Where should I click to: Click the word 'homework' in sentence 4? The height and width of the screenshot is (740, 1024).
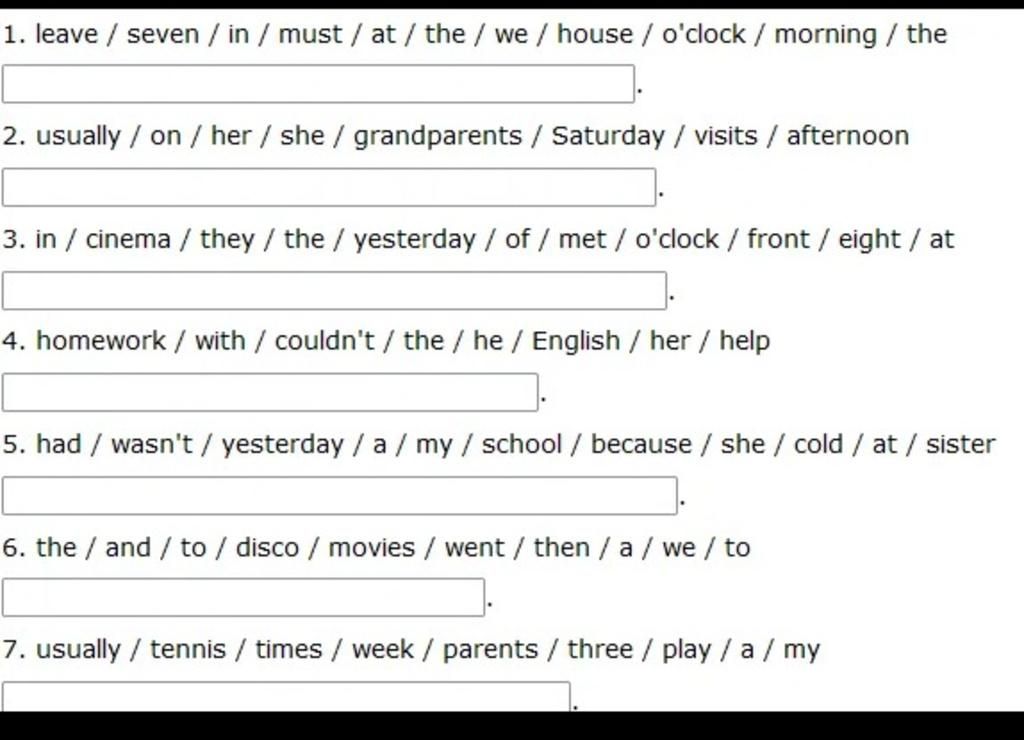tap(101, 341)
